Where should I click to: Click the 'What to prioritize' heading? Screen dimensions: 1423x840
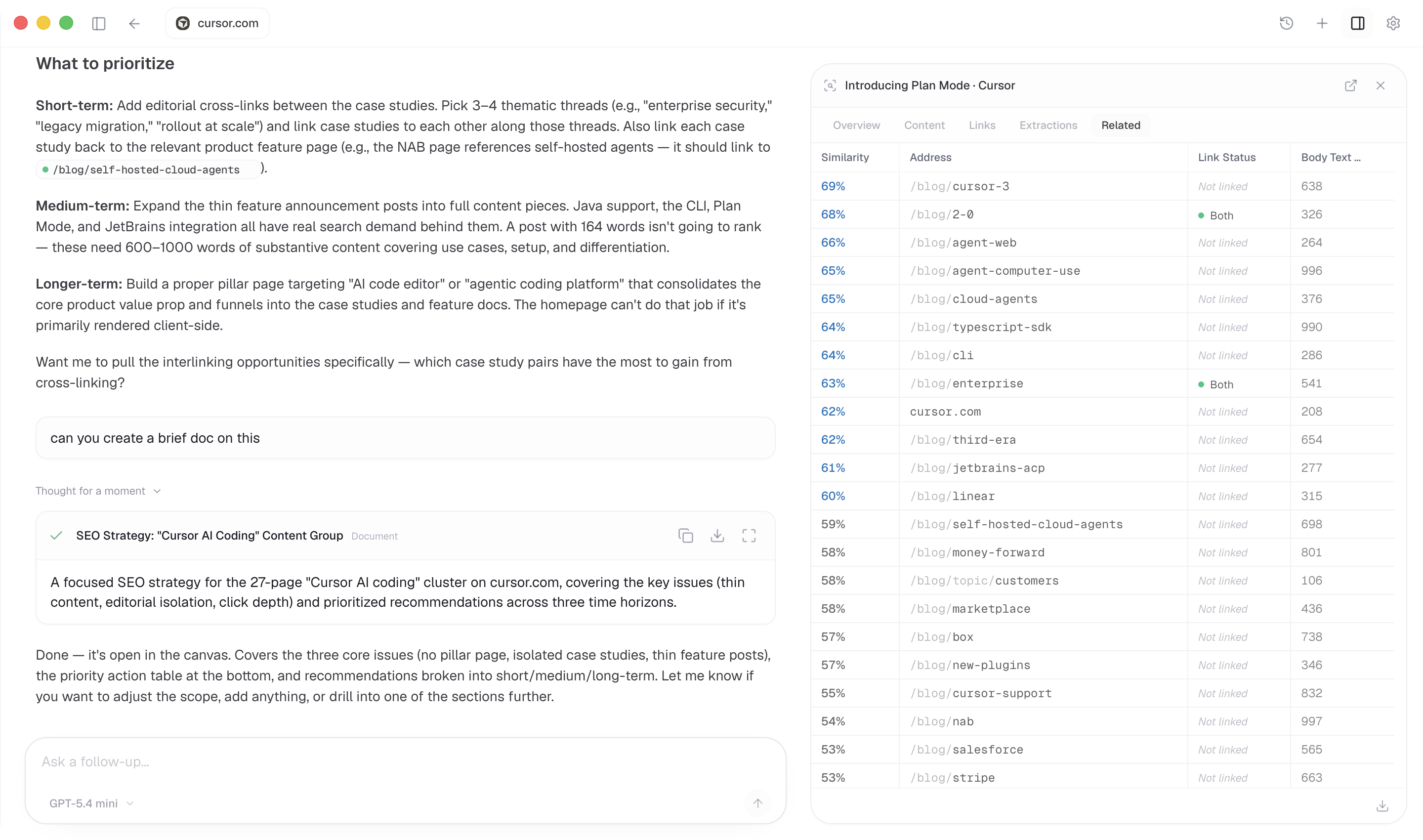105,63
